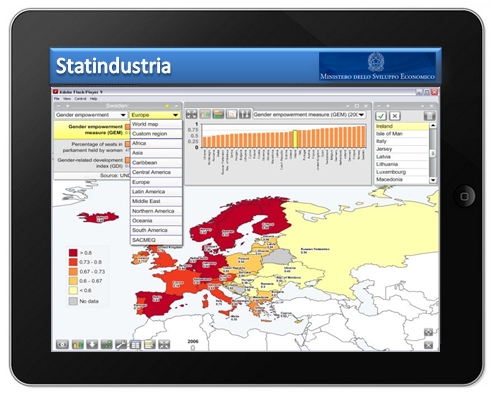The image size is (493, 395).
Task: Open the wrench settings tool
Action: (x=121, y=344)
